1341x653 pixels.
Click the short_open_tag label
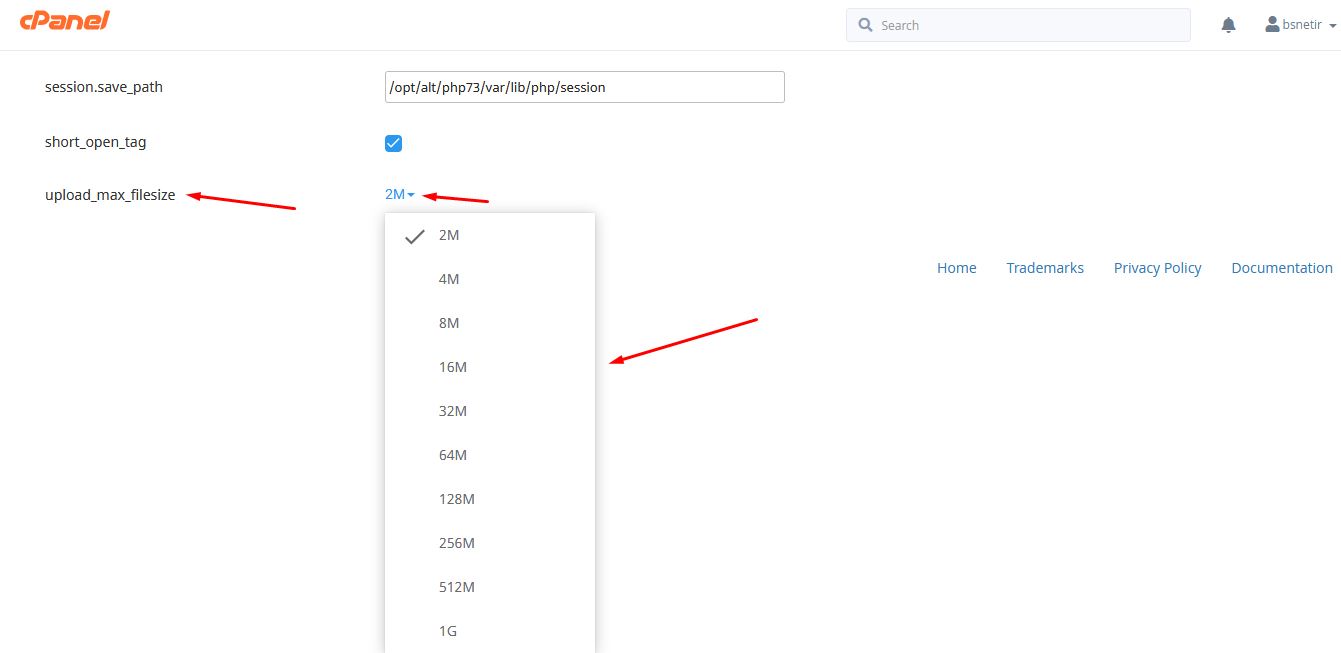point(96,142)
